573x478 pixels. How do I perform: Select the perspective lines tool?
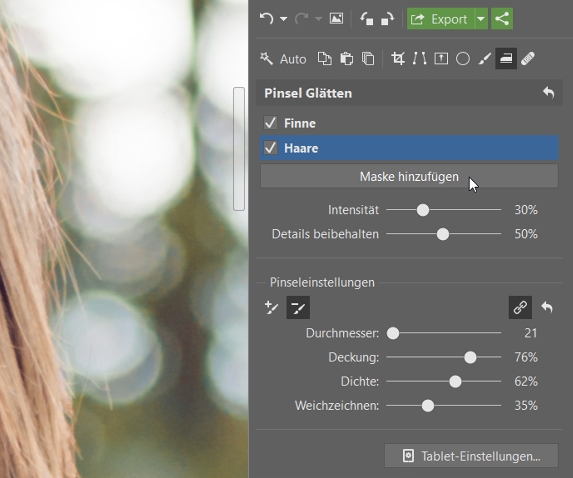pyautogui.click(x=419, y=58)
